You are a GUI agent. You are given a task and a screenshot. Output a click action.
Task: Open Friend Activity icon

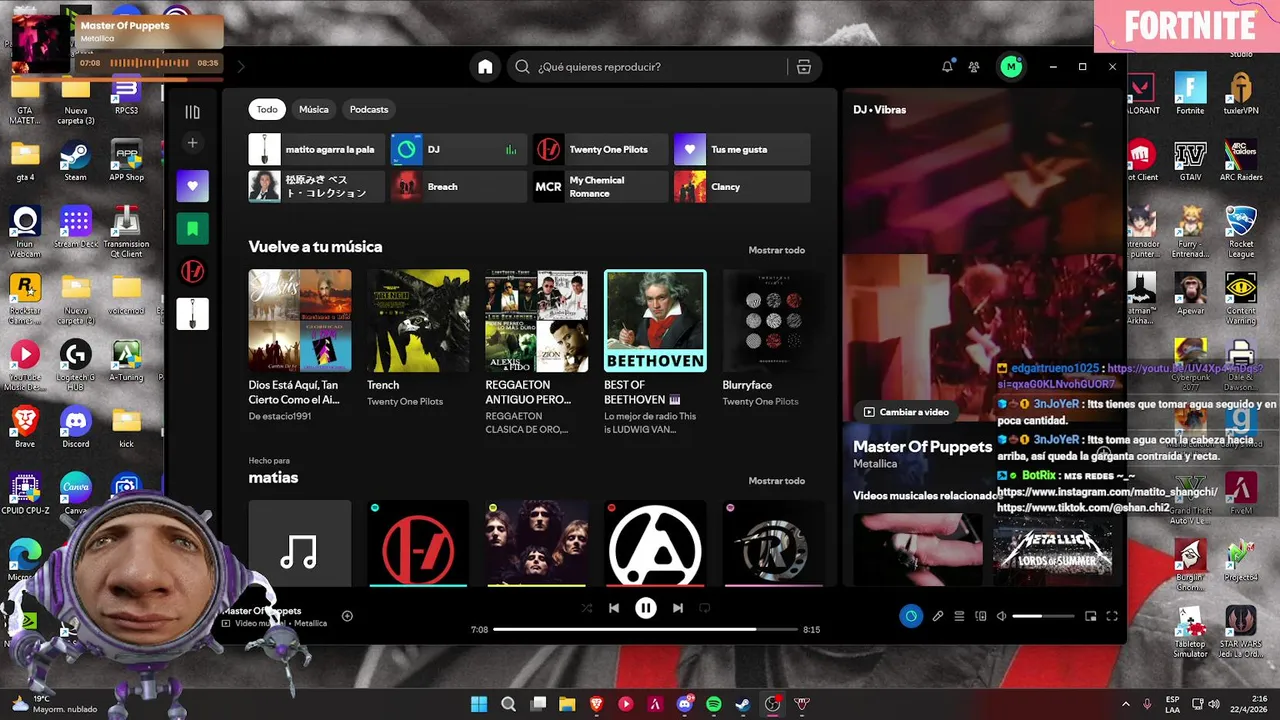click(x=974, y=67)
